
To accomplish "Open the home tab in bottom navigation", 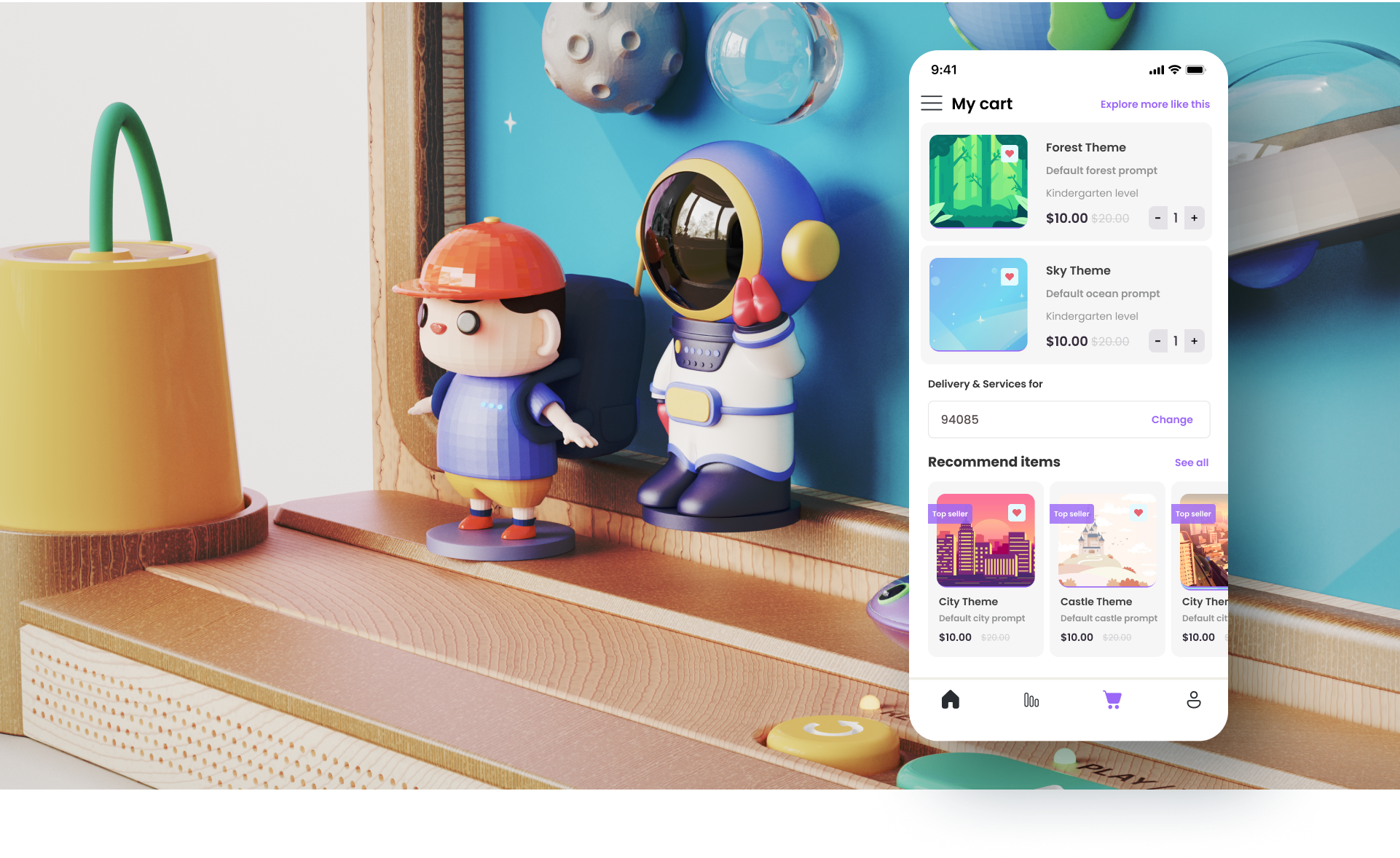I will (950, 700).
